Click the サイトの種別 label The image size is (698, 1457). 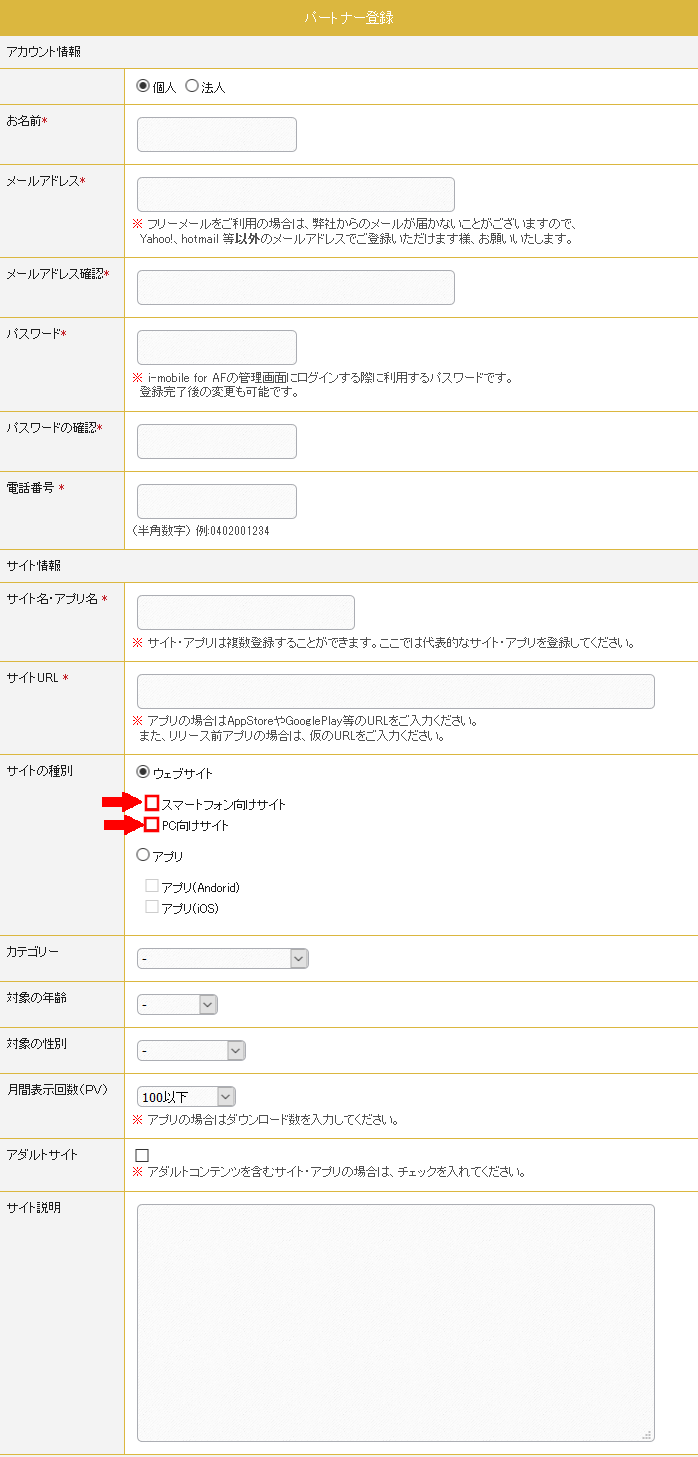pos(40,771)
